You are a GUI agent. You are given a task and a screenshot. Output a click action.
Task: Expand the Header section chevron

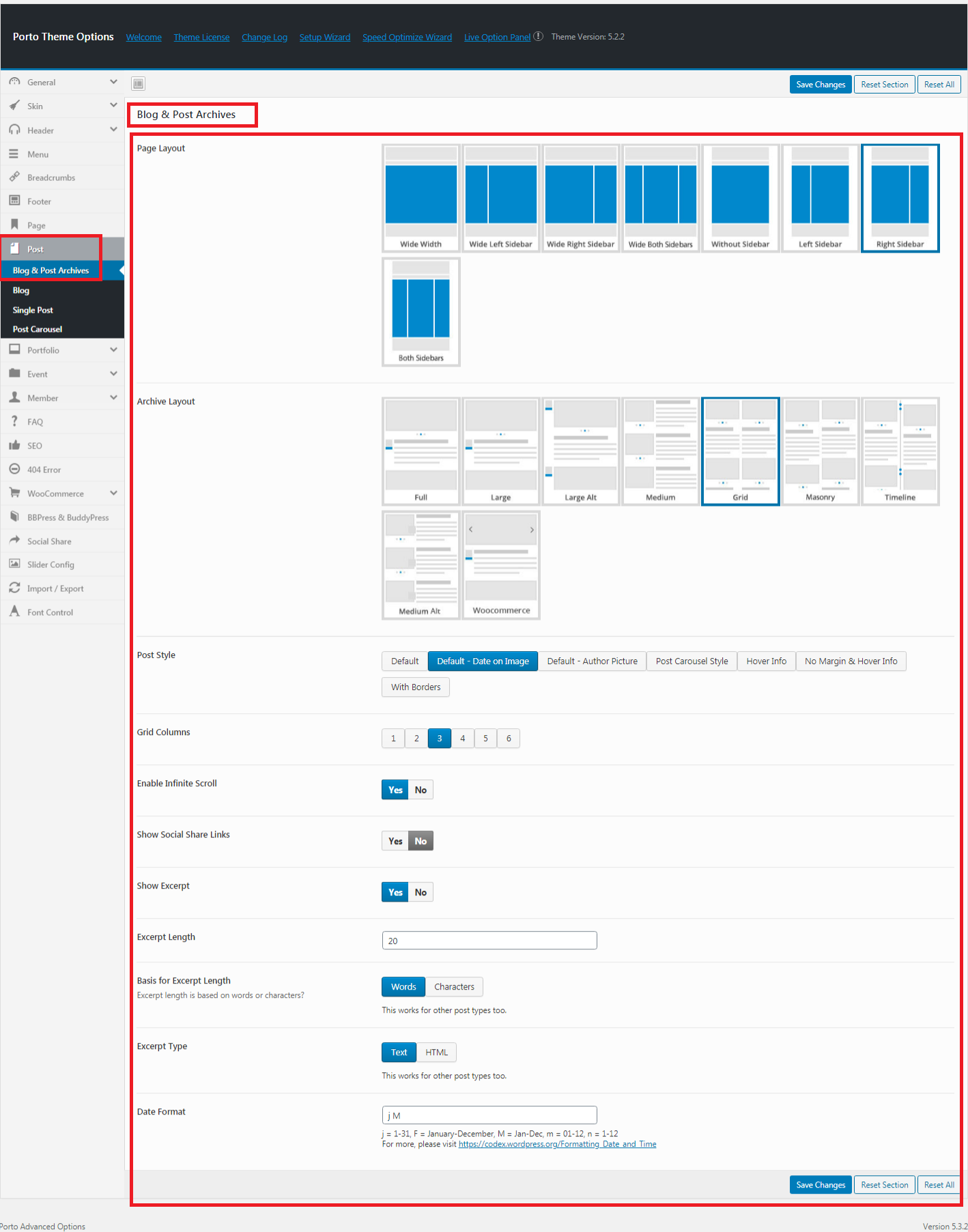pos(113,129)
